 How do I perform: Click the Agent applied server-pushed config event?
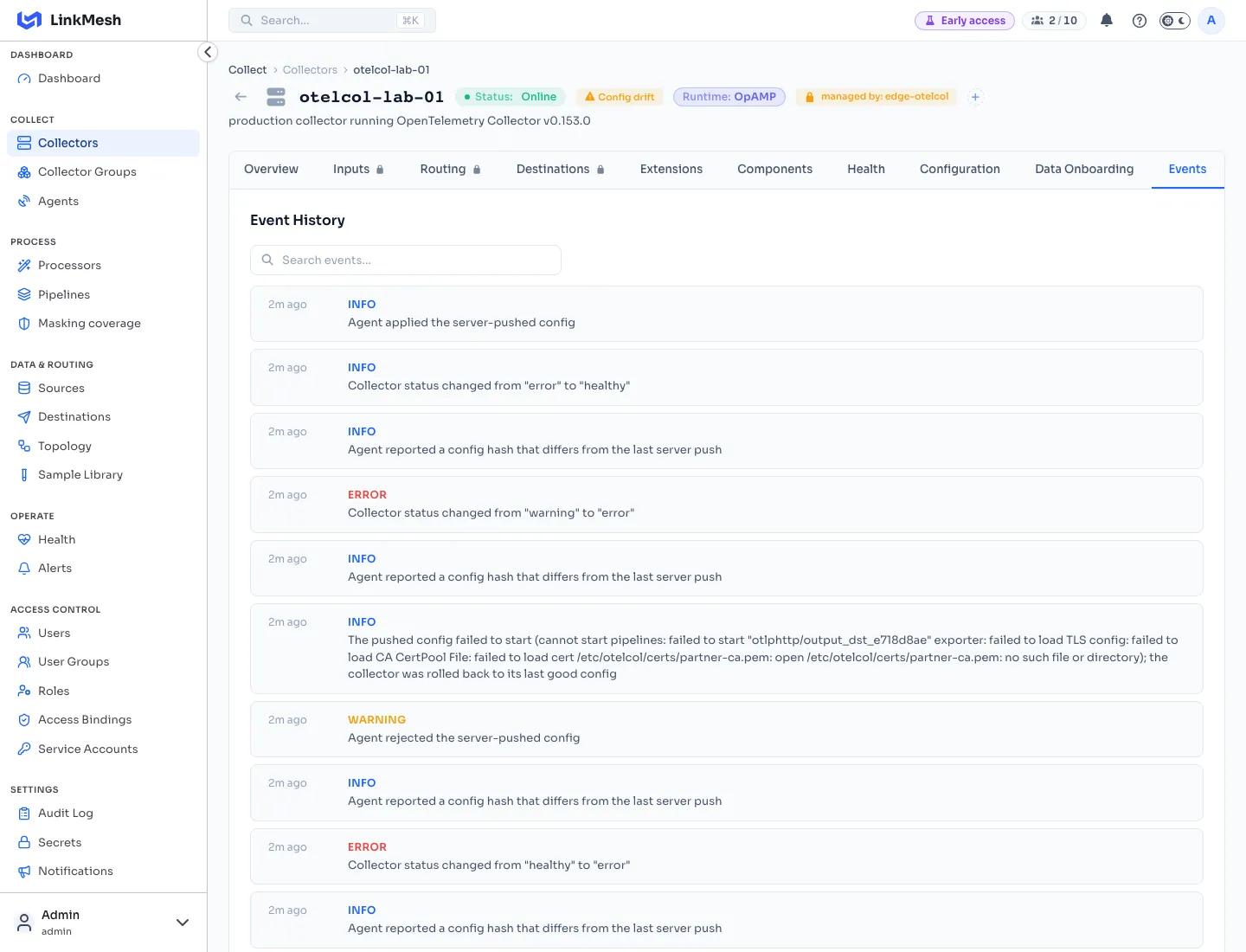[x=726, y=313]
